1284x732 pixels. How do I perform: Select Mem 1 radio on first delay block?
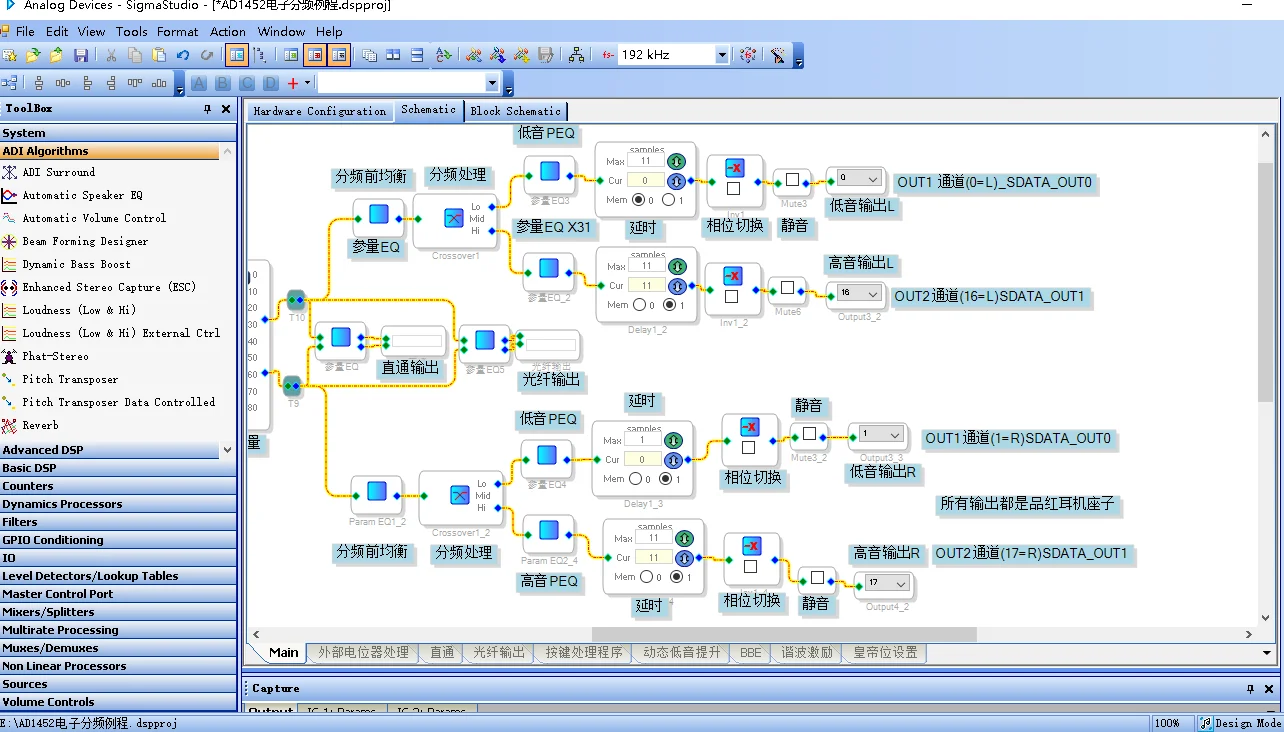tap(668, 200)
